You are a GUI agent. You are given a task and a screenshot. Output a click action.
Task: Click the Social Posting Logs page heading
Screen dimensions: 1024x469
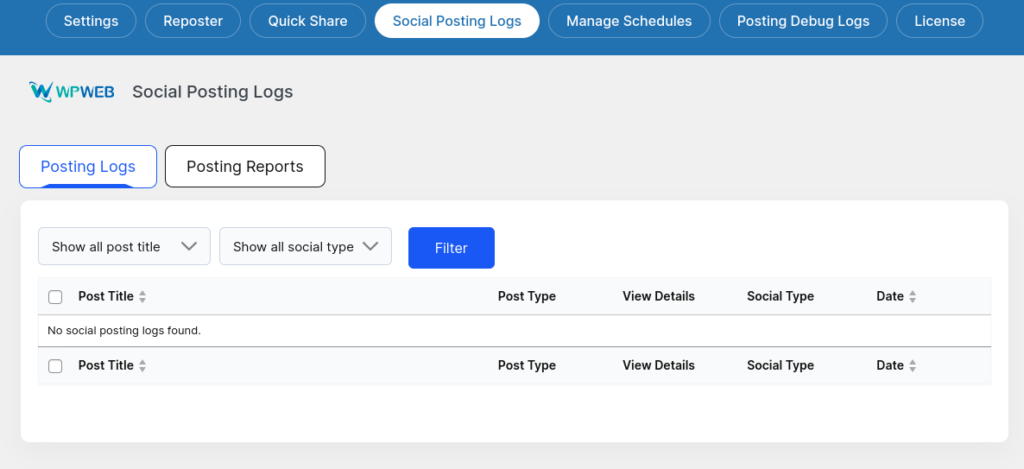pos(212,92)
